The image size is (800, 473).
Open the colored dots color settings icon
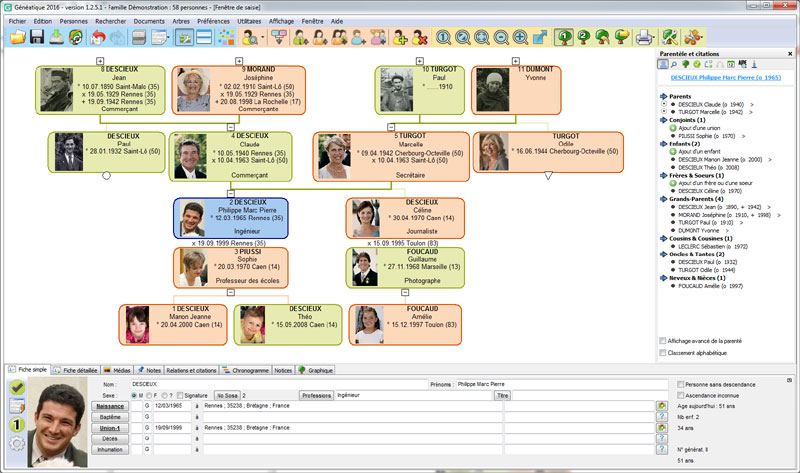pyautogui.click(x=226, y=37)
